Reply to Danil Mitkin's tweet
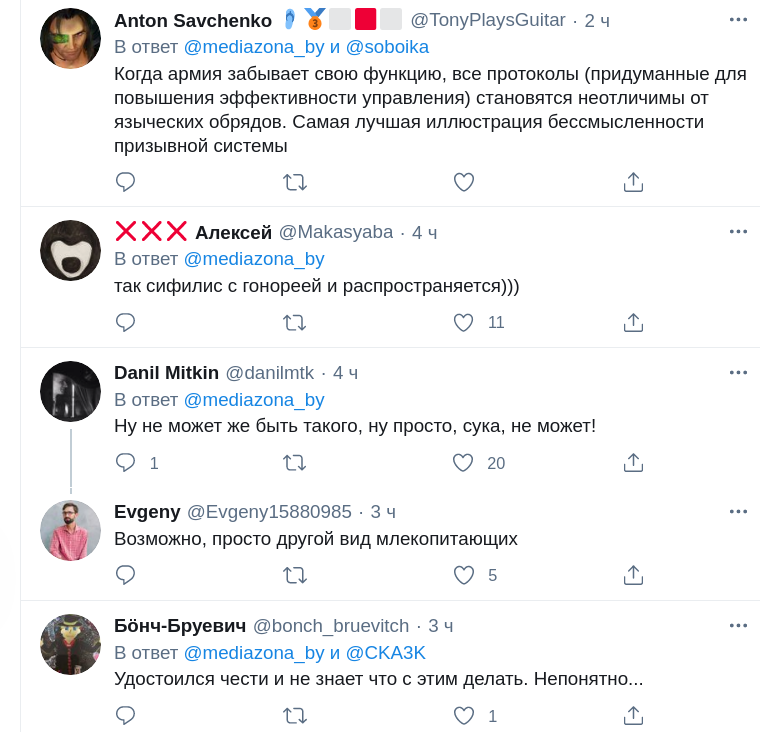This screenshot has width=760, height=732. [125, 463]
